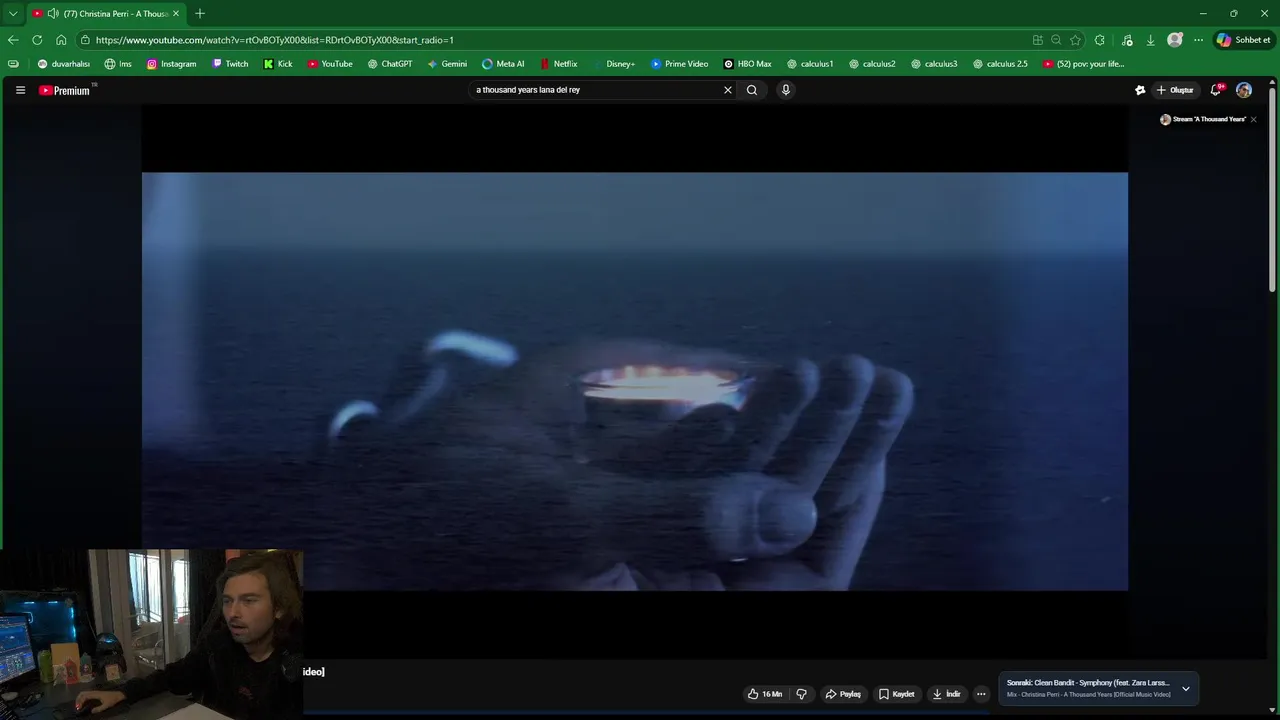The height and width of the screenshot is (720, 1280).
Task: Open the calculus3 bookmark
Action: point(933,64)
